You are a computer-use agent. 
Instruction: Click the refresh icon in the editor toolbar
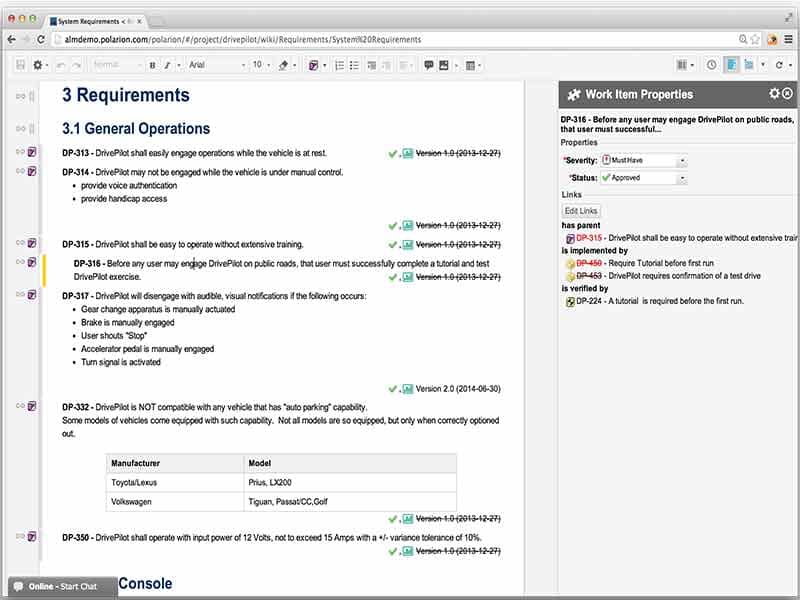pyautogui.click(x=779, y=65)
